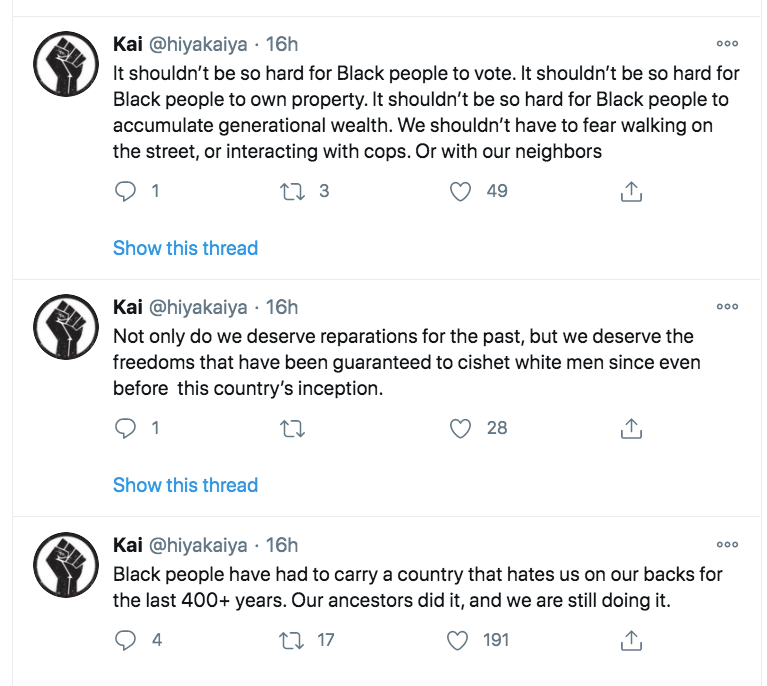Open more options on the 400+ years tweet

727,545
